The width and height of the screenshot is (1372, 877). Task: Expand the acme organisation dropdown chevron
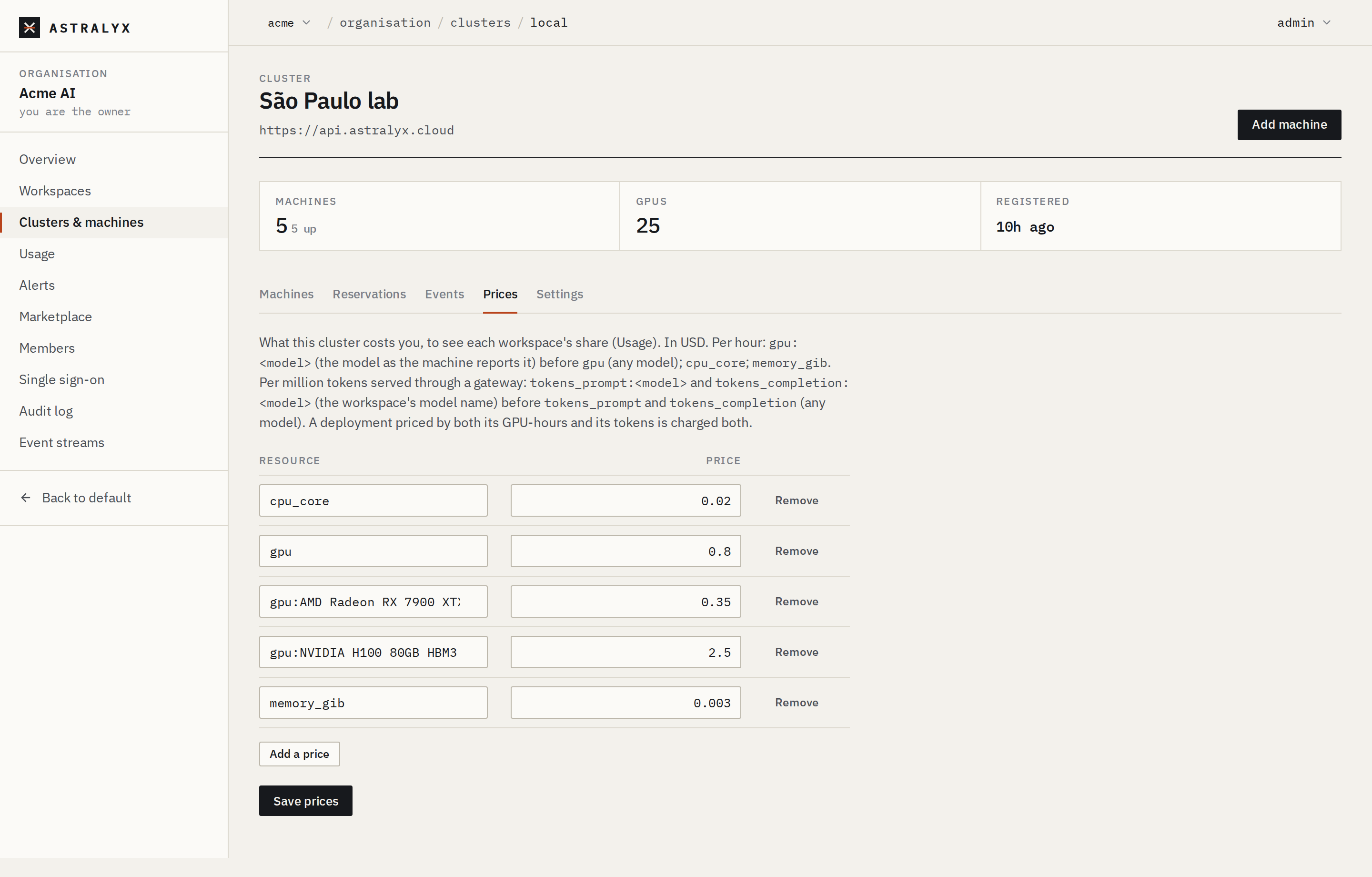(306, 23)
